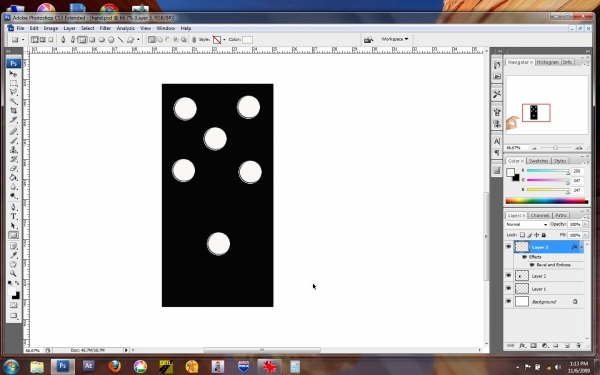Select the Crop tool
This screenshot has width=600, height=375.
tap(13, 111)
